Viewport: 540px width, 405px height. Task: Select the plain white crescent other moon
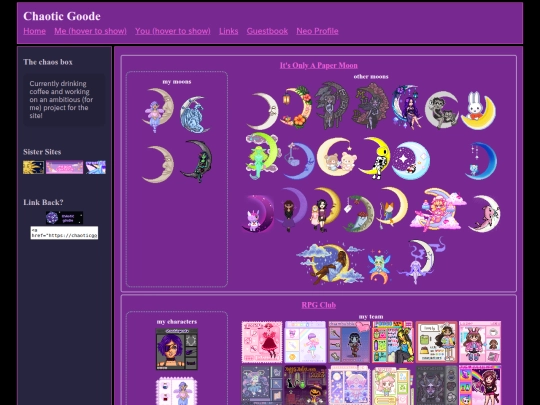[262, 111]
